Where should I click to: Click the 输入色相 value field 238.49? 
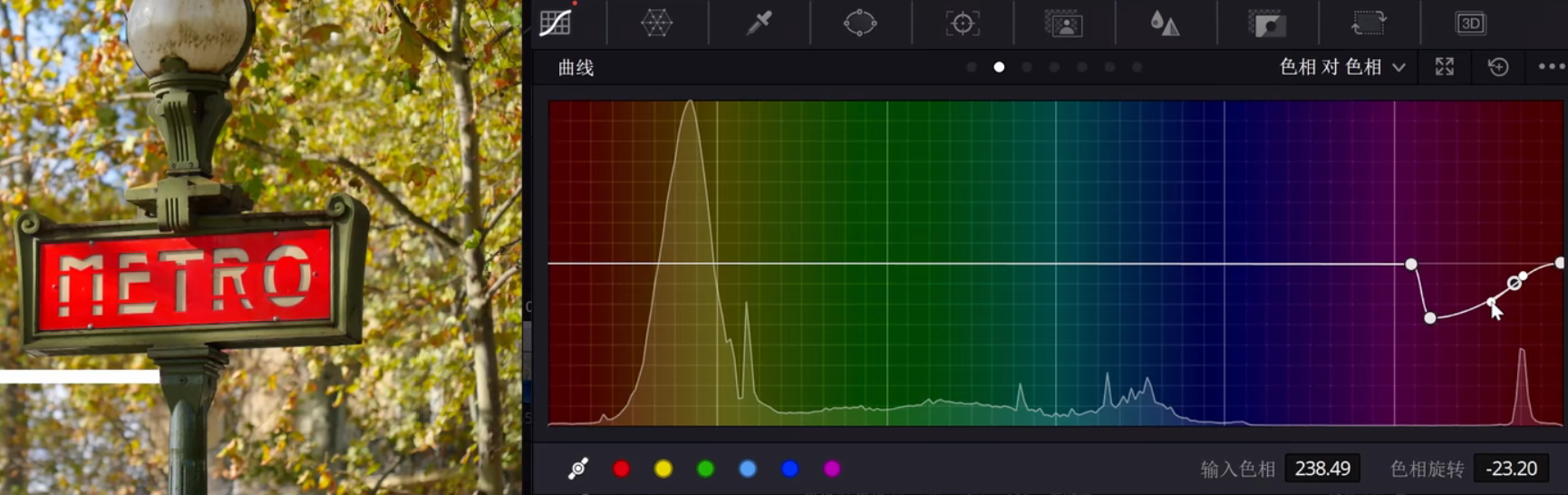point(1322,469)
